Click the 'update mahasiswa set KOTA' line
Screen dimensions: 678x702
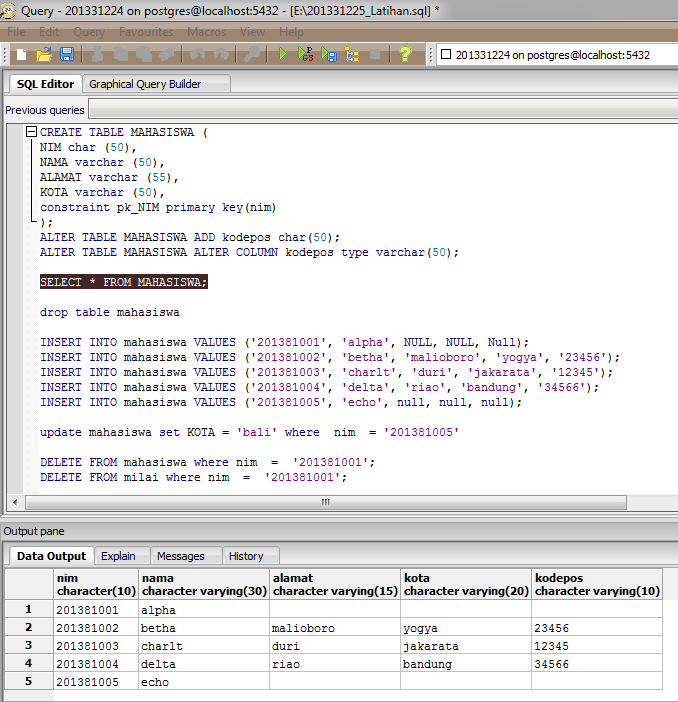point(249,432)
